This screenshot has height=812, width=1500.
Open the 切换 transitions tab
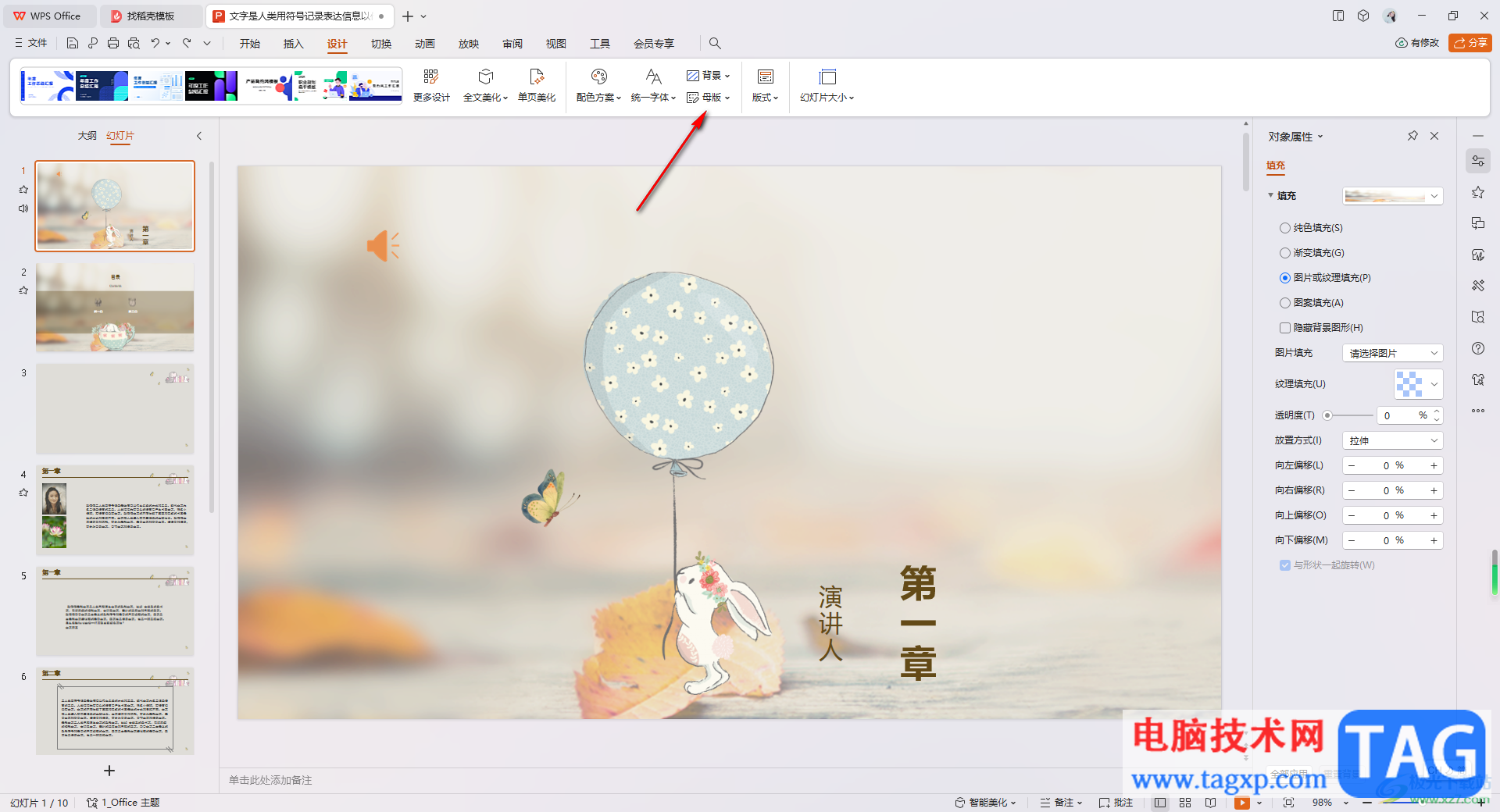coord(381,44)
